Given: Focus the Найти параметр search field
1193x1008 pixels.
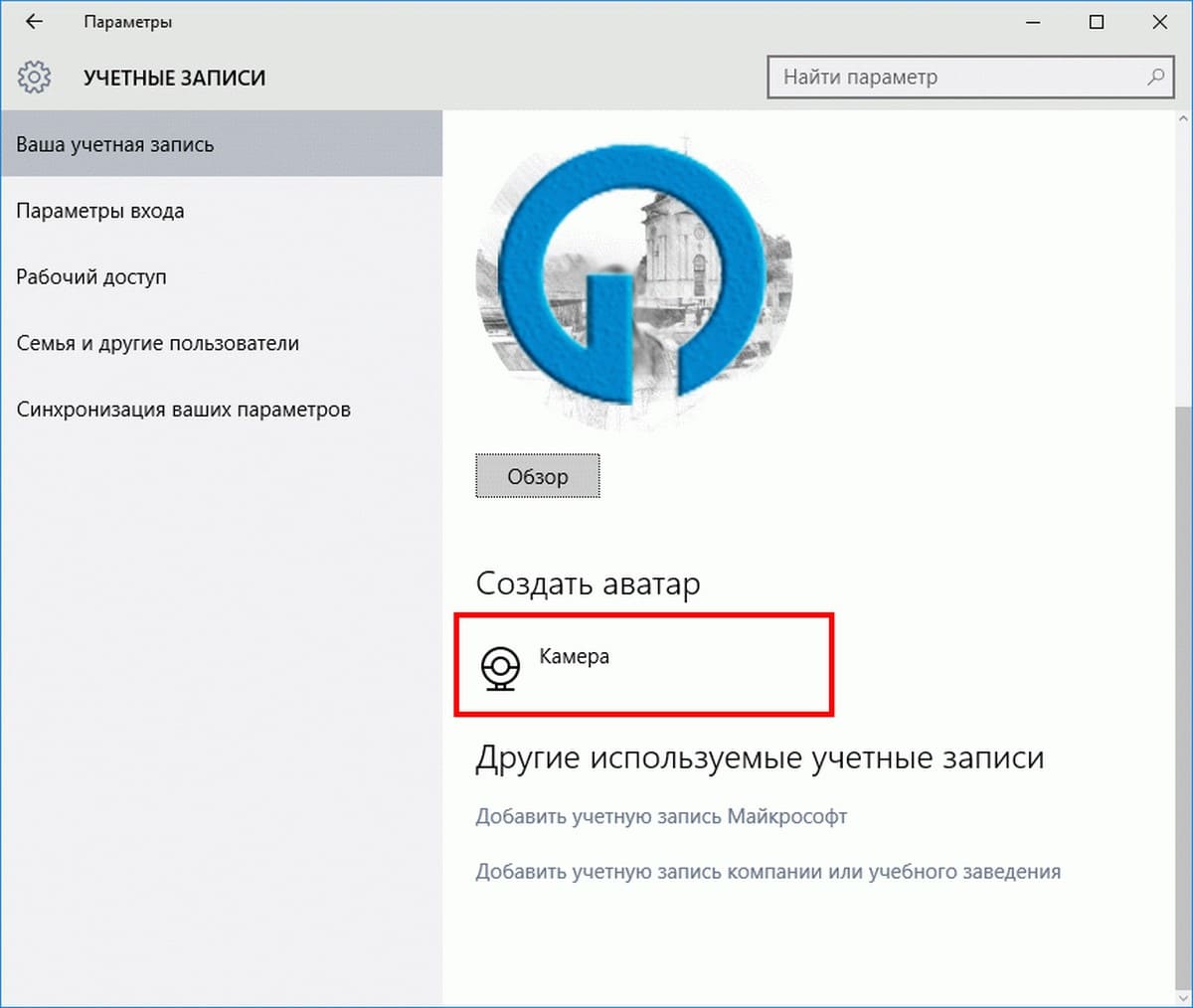Looking at the screenshot, I should (969, 77).
